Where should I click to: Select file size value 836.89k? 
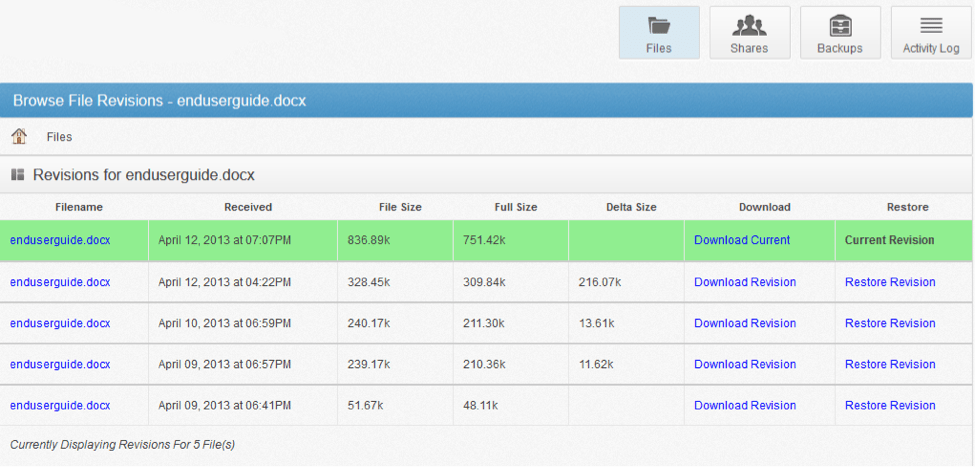[369, 240]
